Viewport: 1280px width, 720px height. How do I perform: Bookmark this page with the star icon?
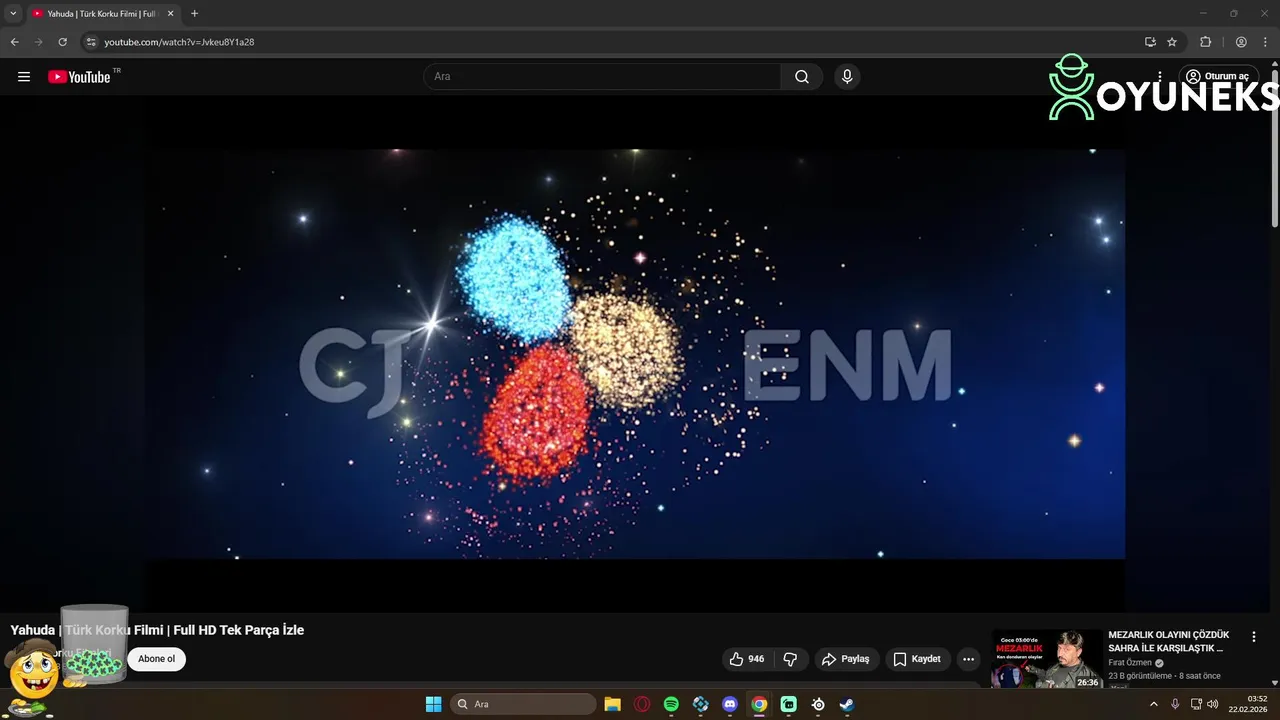pyautogui.click(x=1172, y=42)
